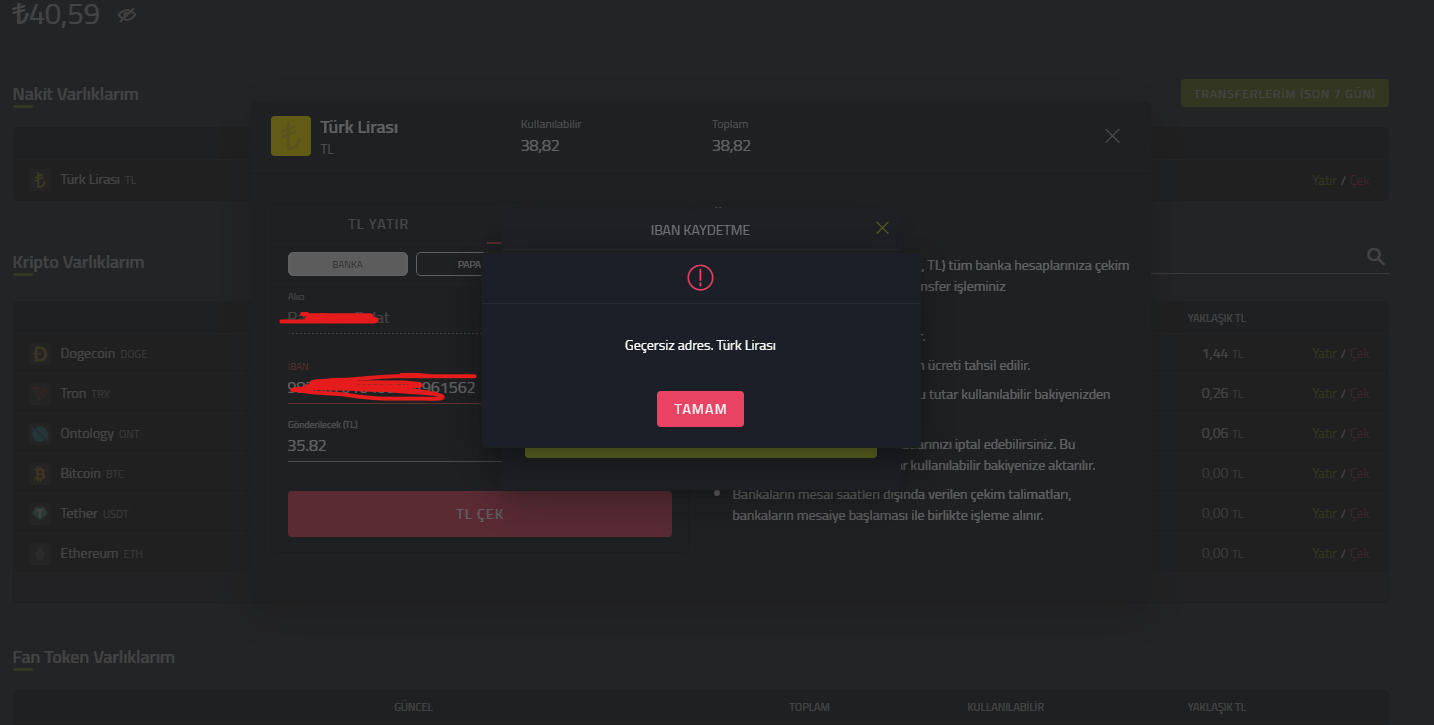Click the 'Geçersiz adres. Türk Lirası' error message
This screenshot has height=725, width=1434.
700,345
